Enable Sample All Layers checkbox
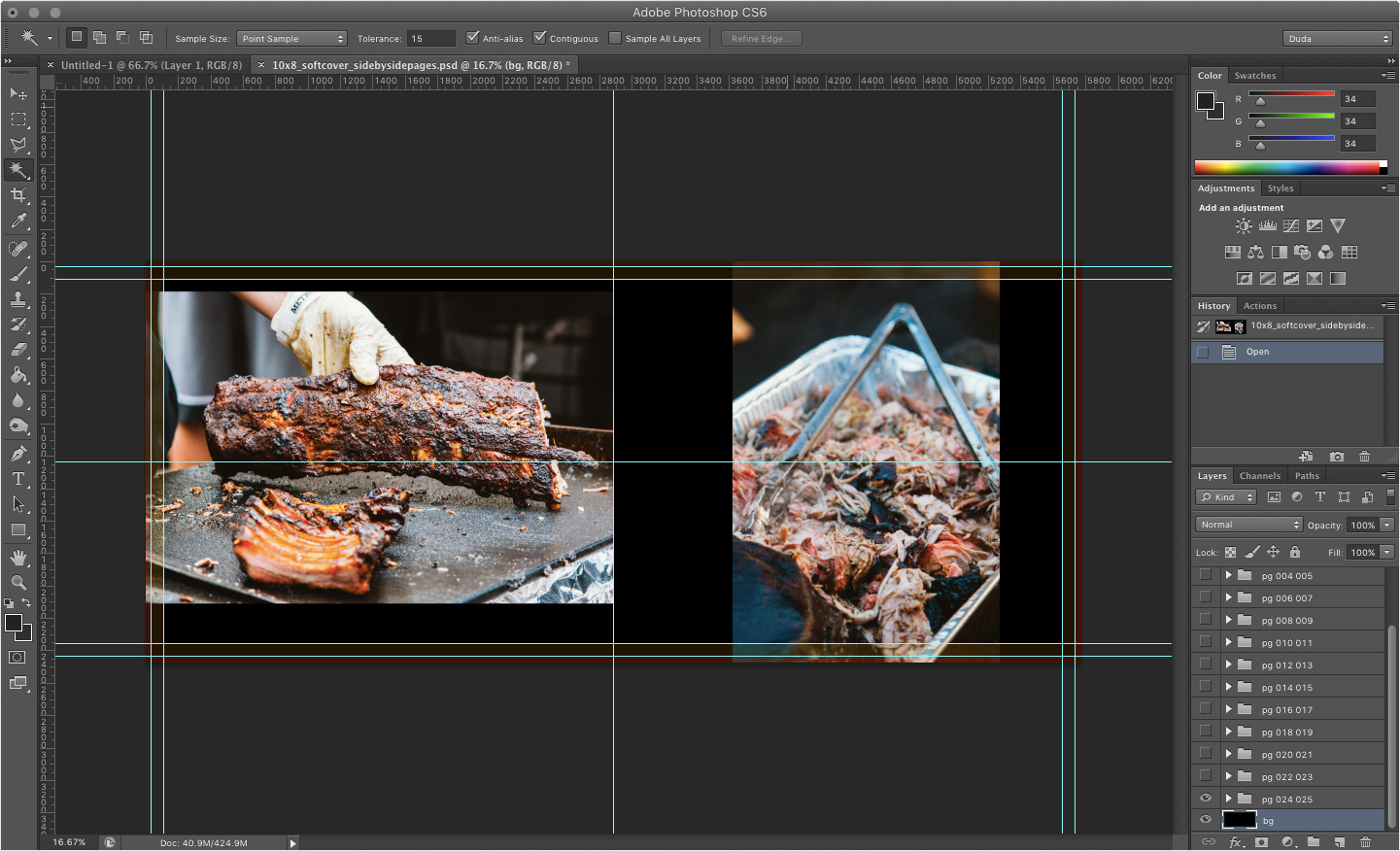This screenshot has height=851, width=1400. [615, 38]
